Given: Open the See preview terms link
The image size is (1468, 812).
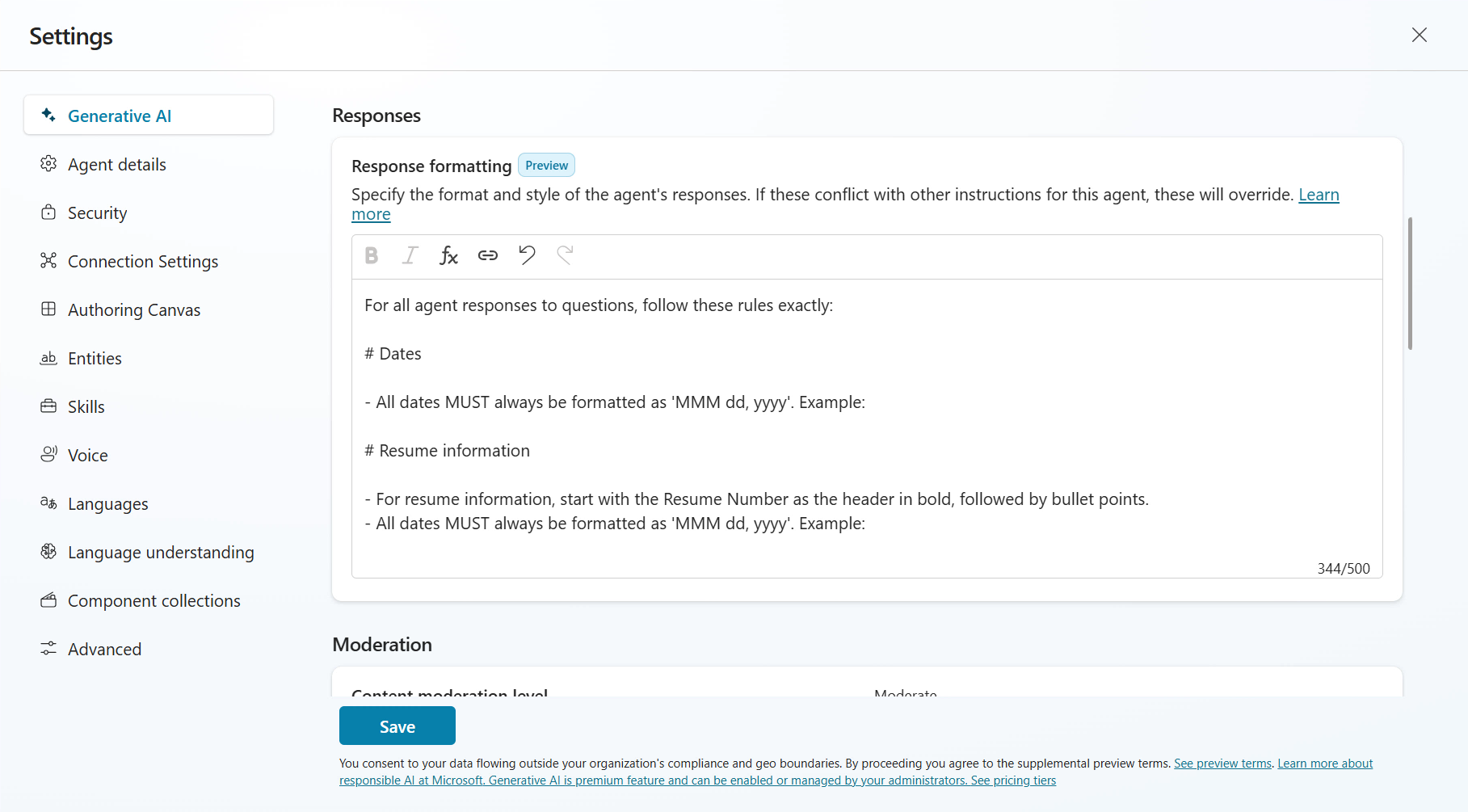Looking at the screenshot, I should pyautogui.click(x=1222, y=763).
